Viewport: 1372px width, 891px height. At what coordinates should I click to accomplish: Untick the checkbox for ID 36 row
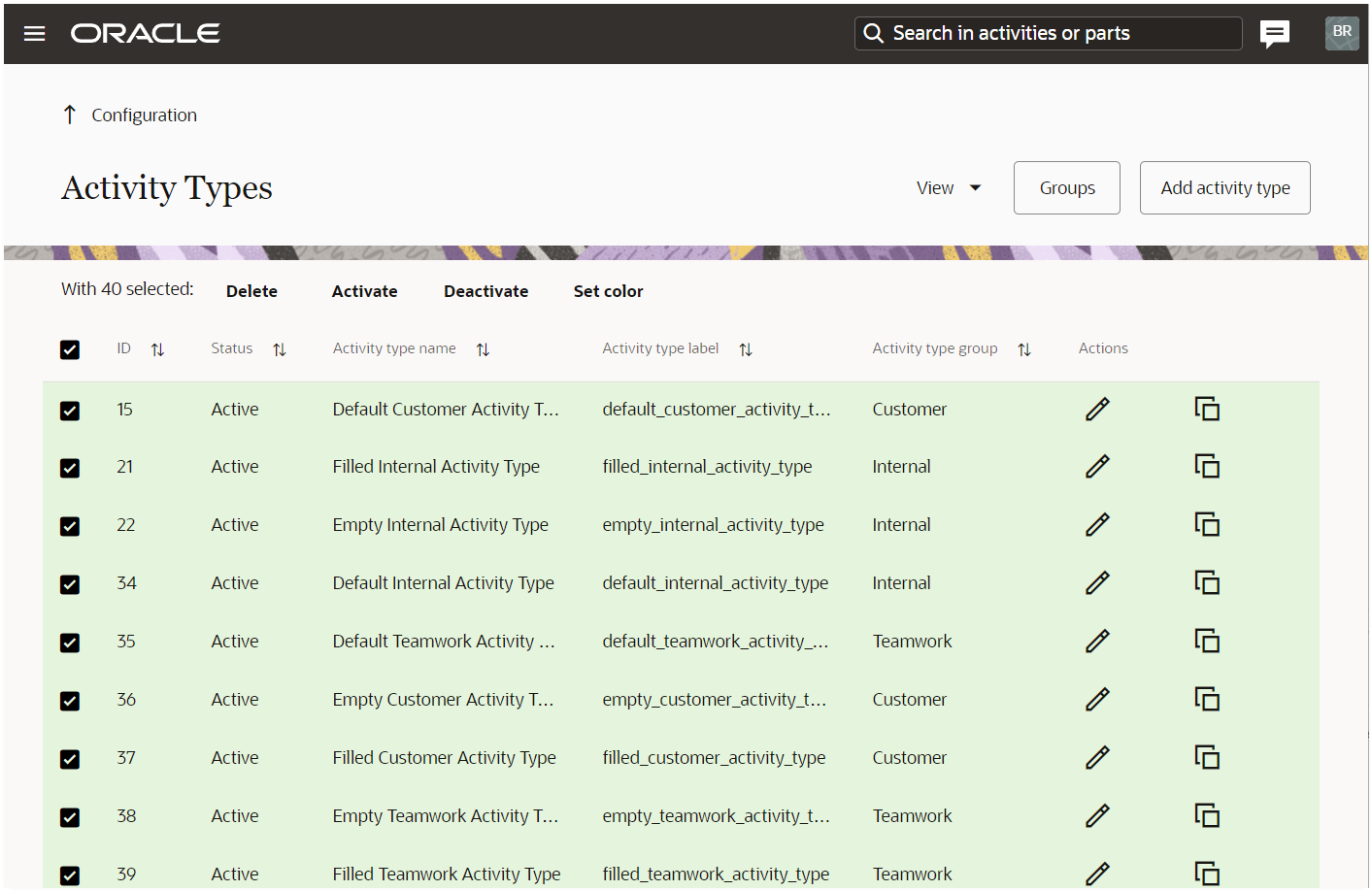point(70,701)
